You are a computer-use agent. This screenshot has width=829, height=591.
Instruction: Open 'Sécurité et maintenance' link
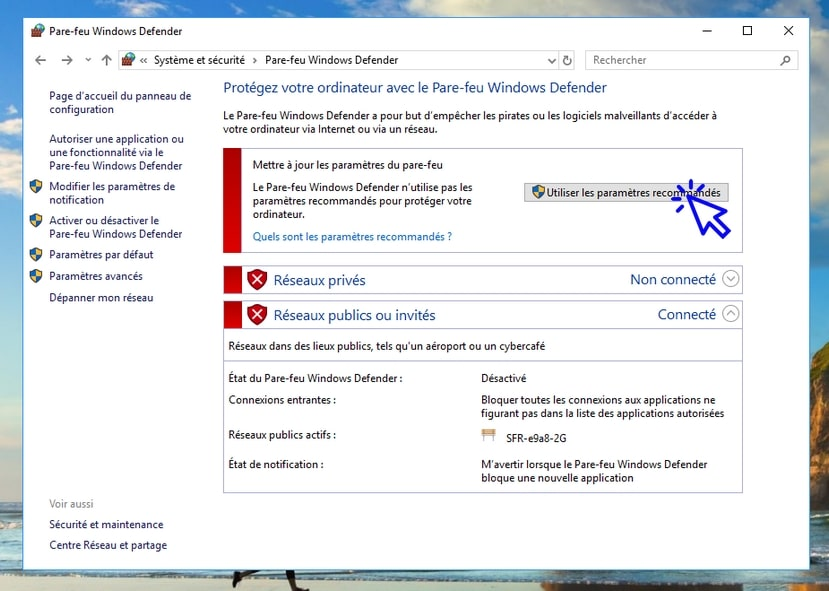[x=106, y=524]
